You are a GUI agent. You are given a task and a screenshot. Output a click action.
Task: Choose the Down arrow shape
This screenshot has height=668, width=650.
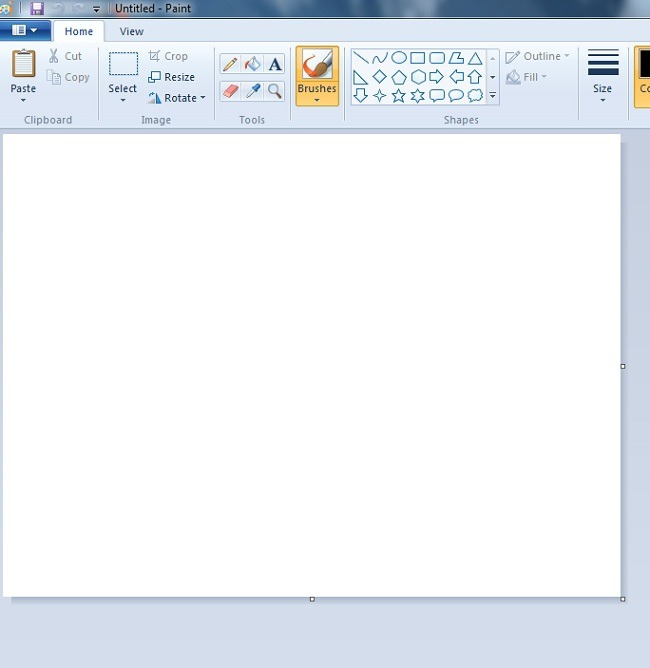[x=361, y=95]
